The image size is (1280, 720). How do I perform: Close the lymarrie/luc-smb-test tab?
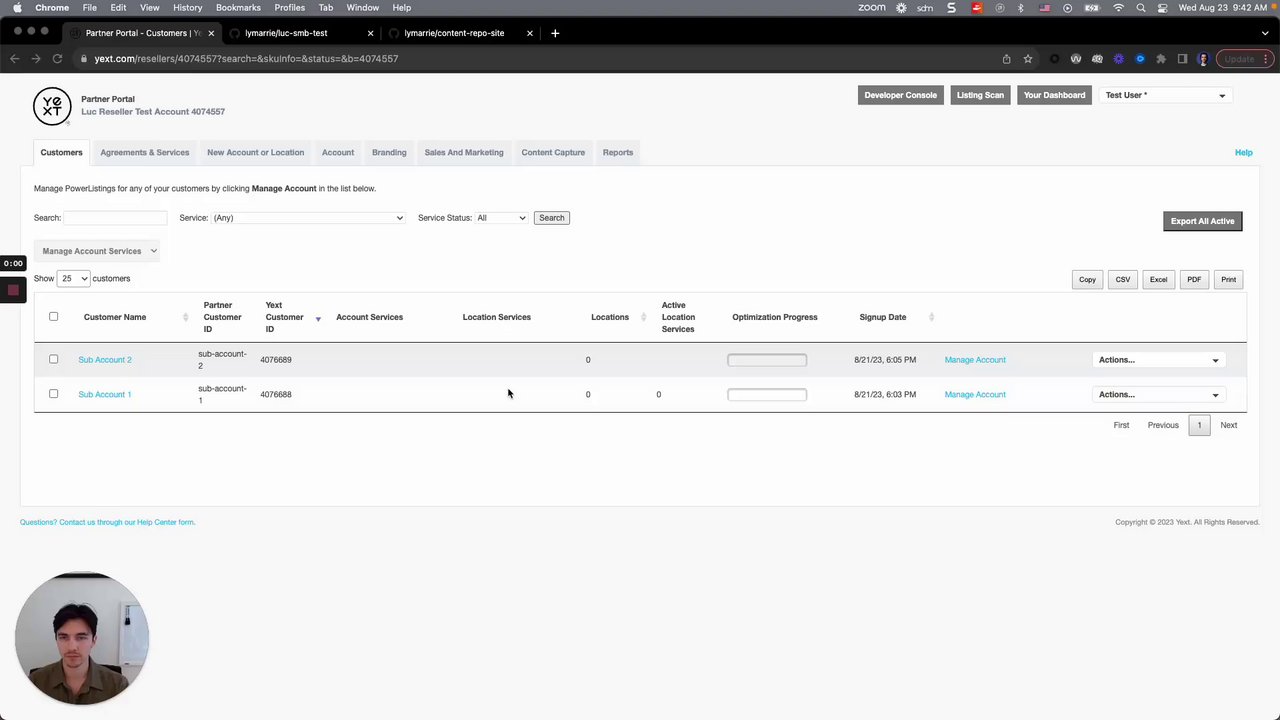coord(370,33)
